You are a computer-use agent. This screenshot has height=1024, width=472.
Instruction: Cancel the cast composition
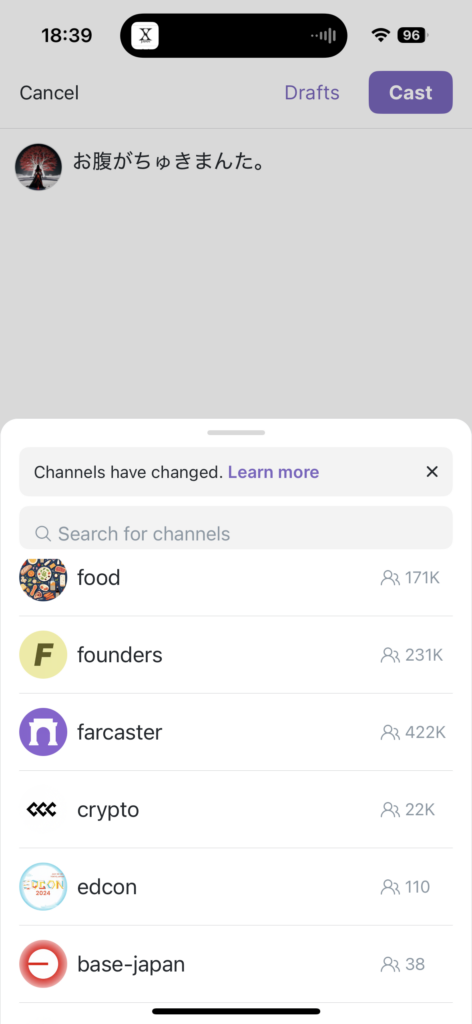click(49, 93)
